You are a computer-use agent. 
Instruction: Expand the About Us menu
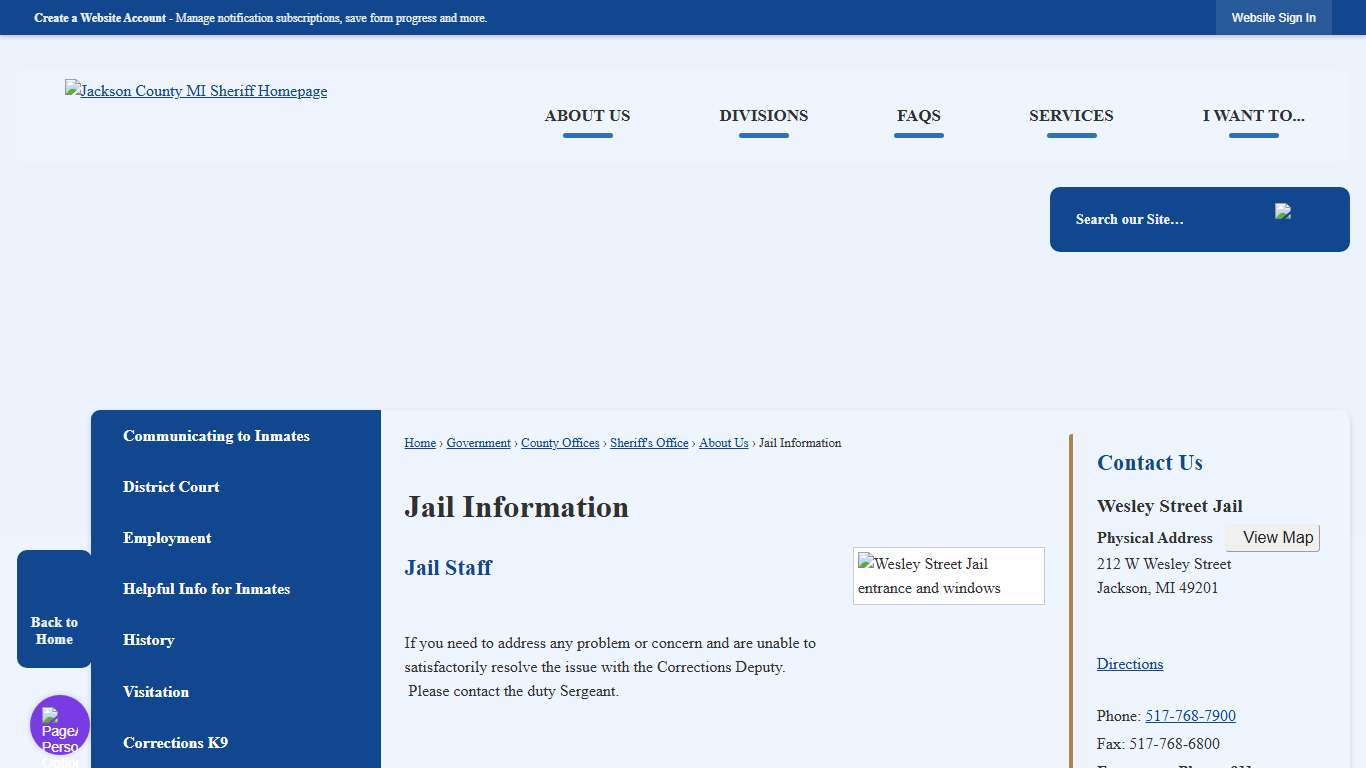pos(587,116)
